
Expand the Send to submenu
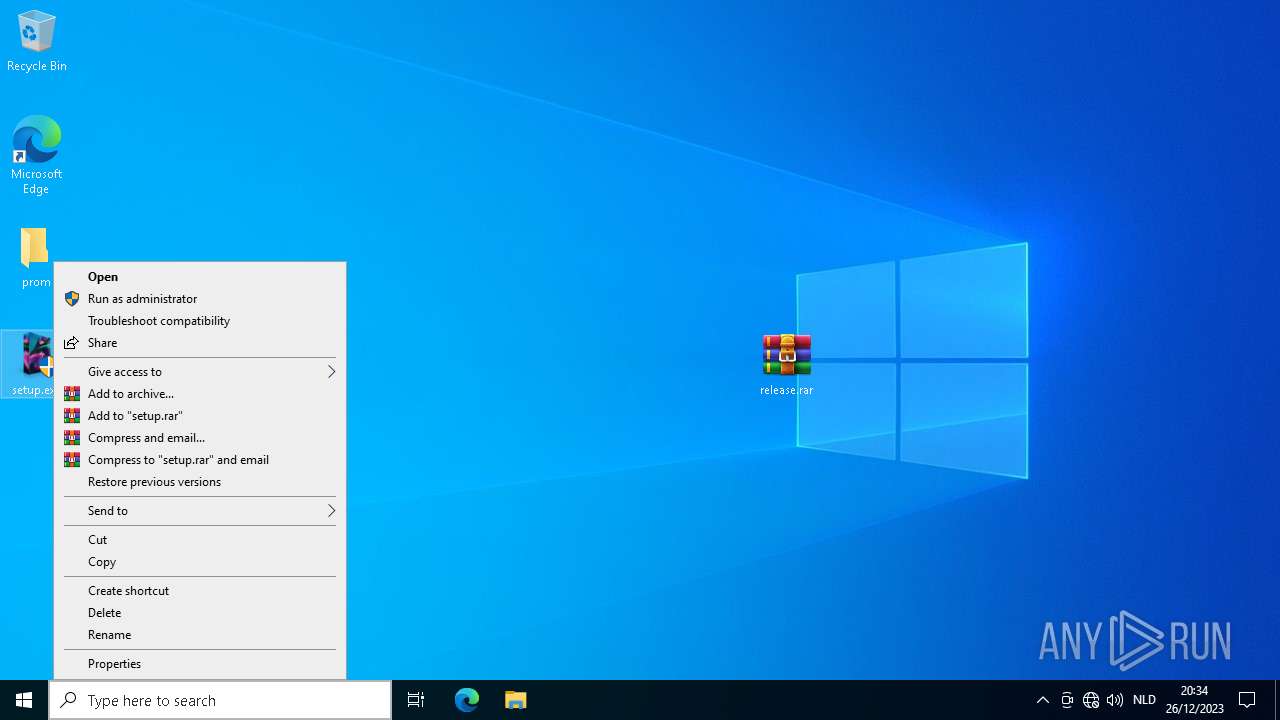pos(200,511)
